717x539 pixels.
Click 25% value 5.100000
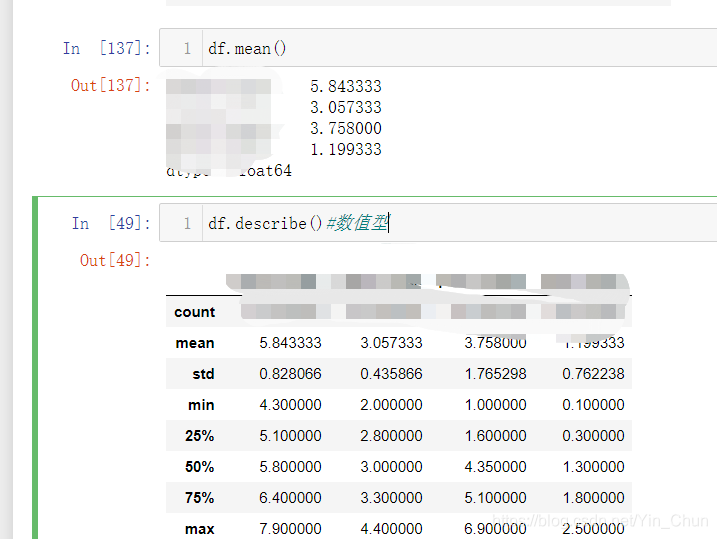coord(290,436)
